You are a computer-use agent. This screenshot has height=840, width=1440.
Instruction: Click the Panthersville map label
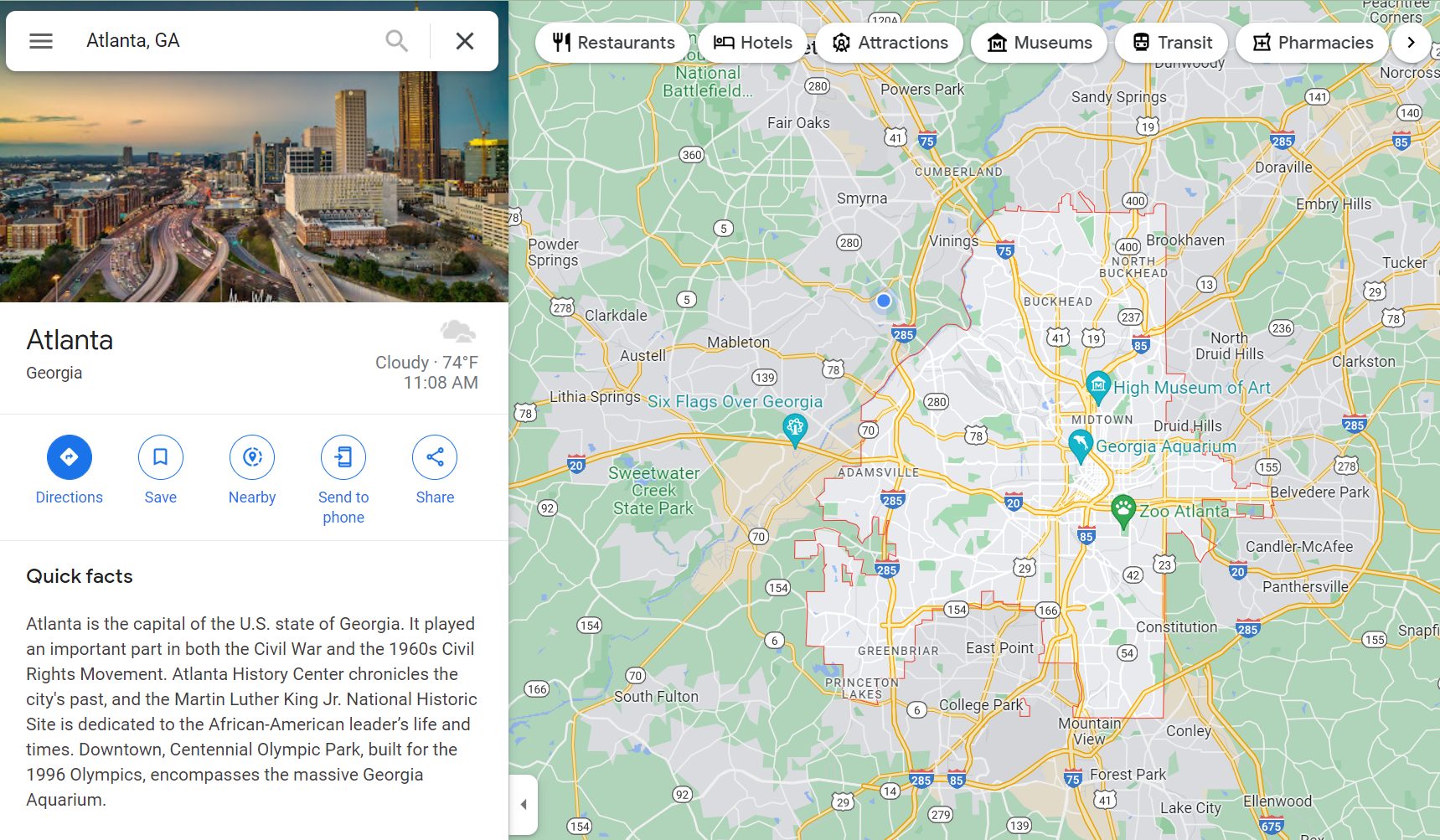(1305, 586)
